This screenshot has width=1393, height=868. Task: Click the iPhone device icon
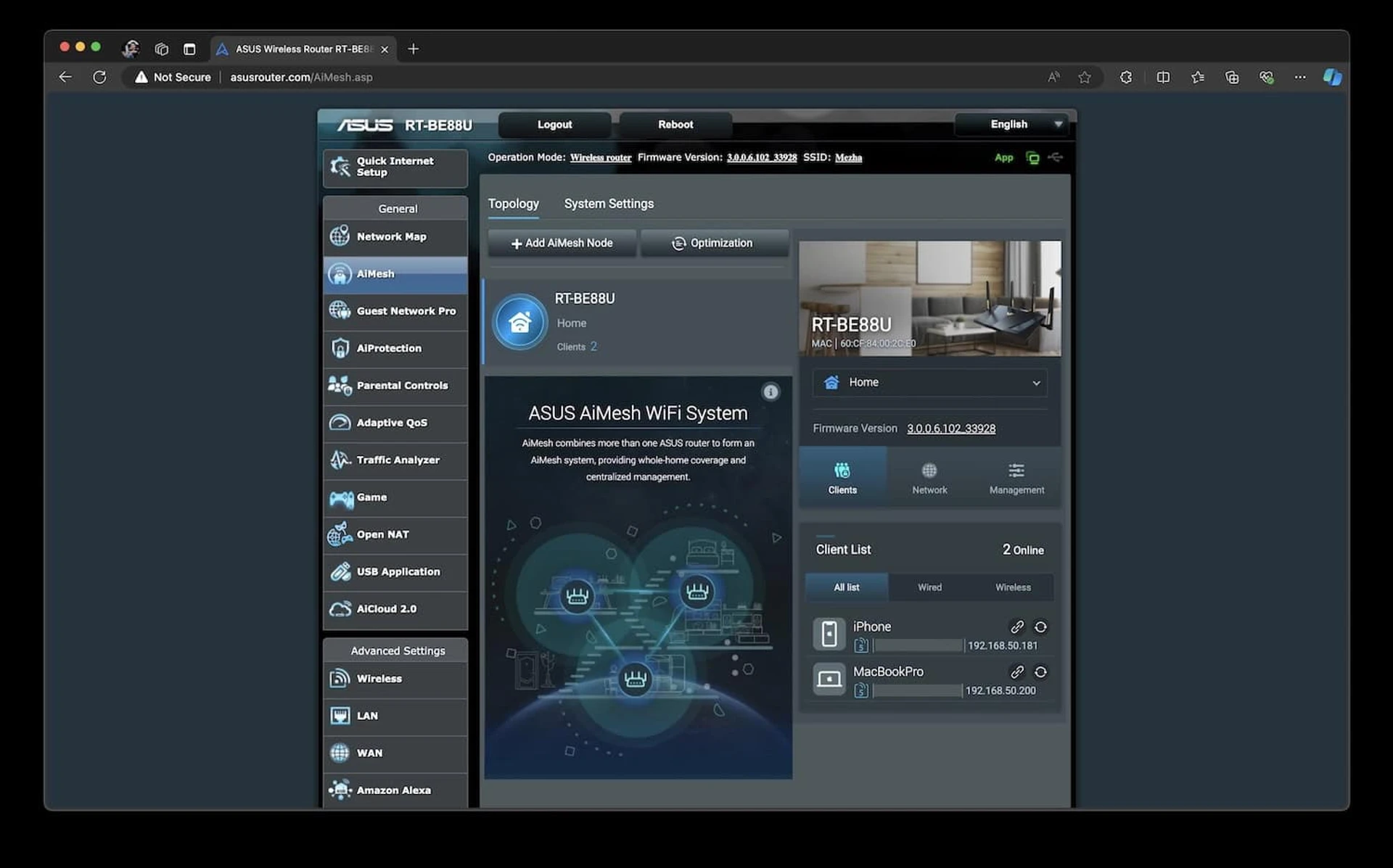click(829, 635)
